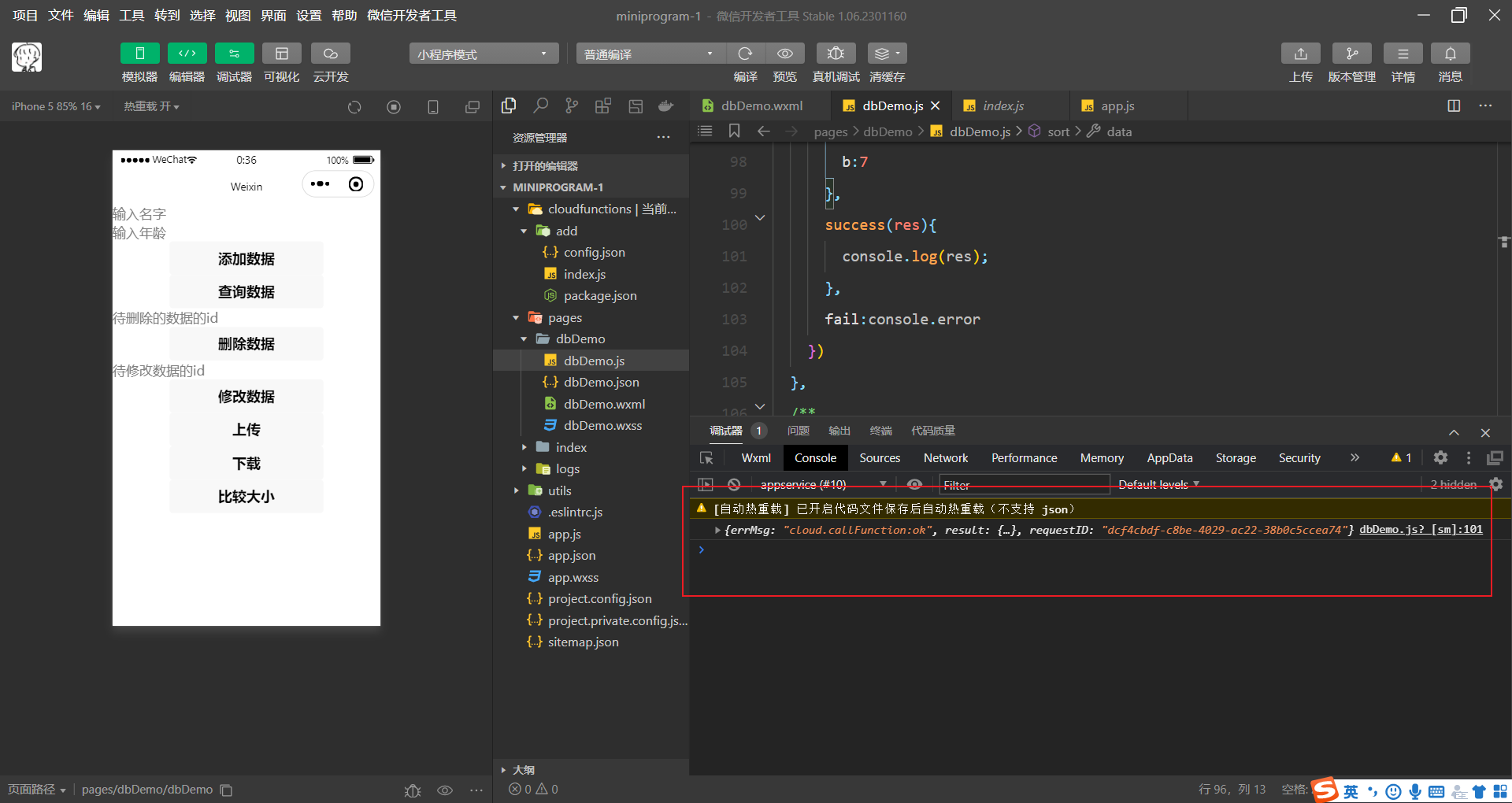Screen dimensions: 1512x803
Task: Toggle the console live expression eye icon
Action: coord(914,484)
